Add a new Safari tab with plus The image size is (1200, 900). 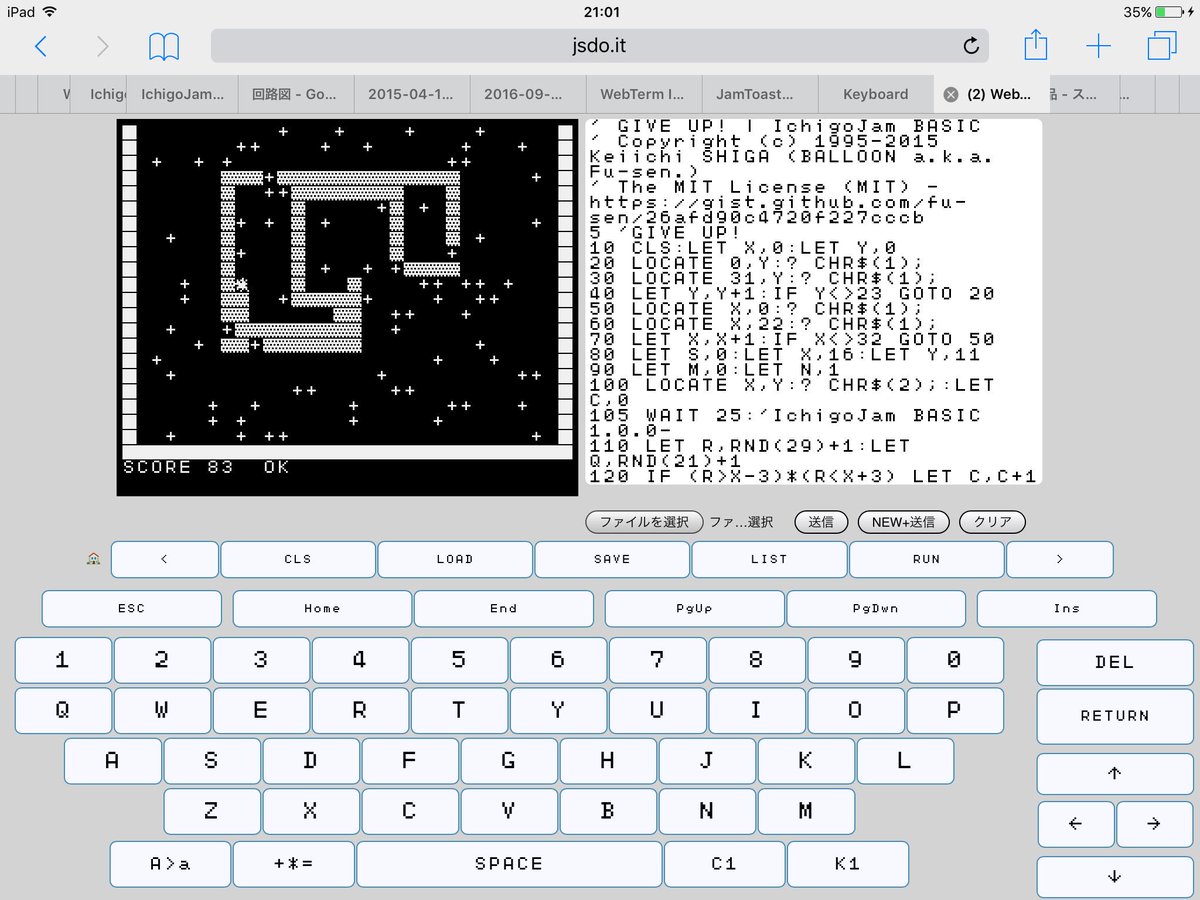point(1098,46)
